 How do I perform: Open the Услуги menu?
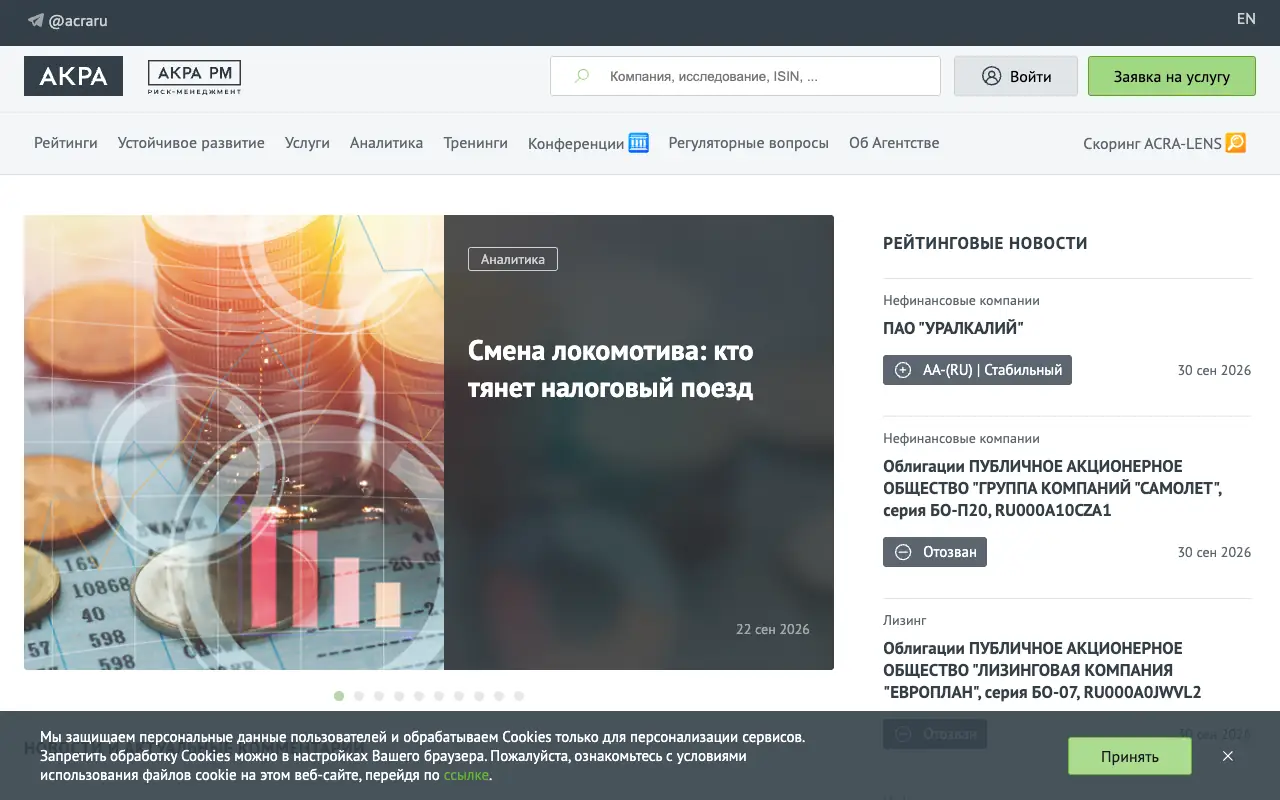tap(307, 143)
